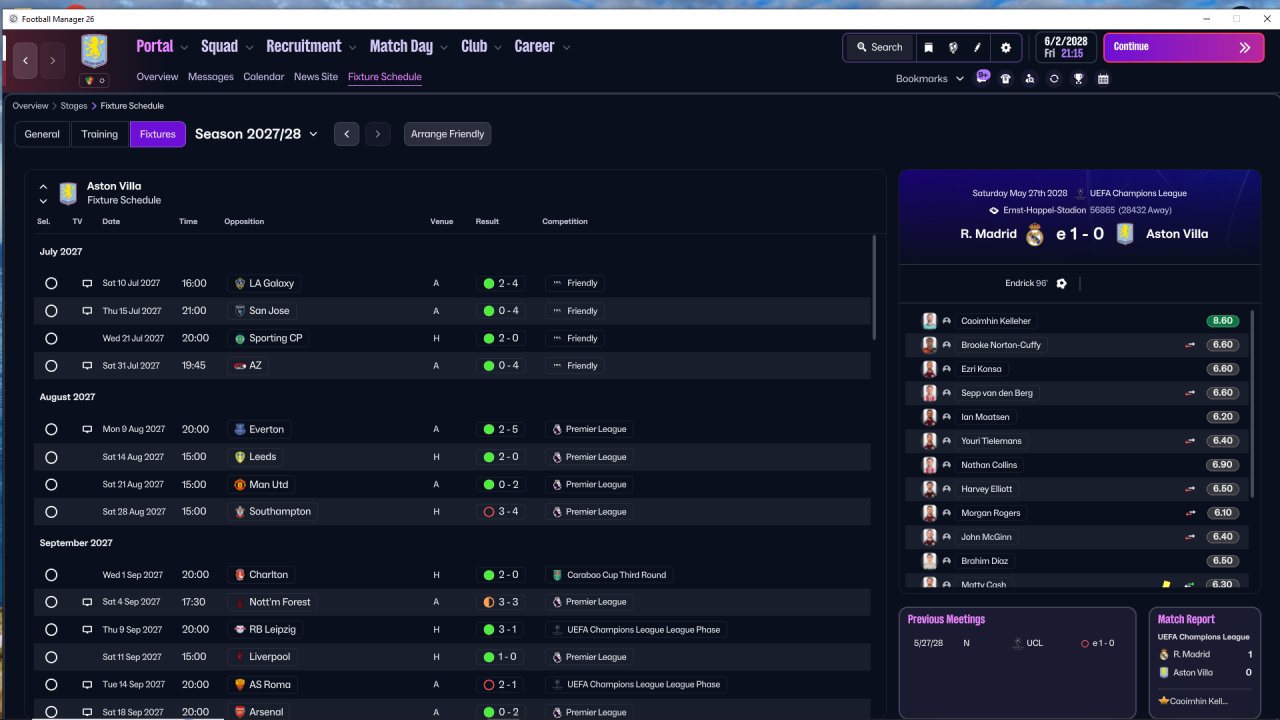Go to previous season with left arrow
This screenshot has height=720, width=1280.
pyautogui.click(x=346, y=134)
